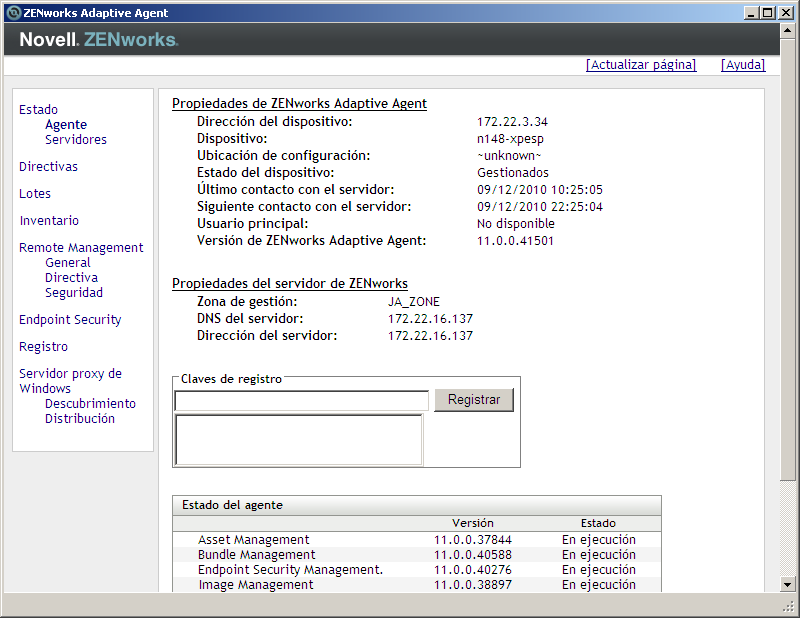800x618 pixels.
Task: Open Servidor proxy de Windows link
Action: pyautogui.click(x=70, y=381)
